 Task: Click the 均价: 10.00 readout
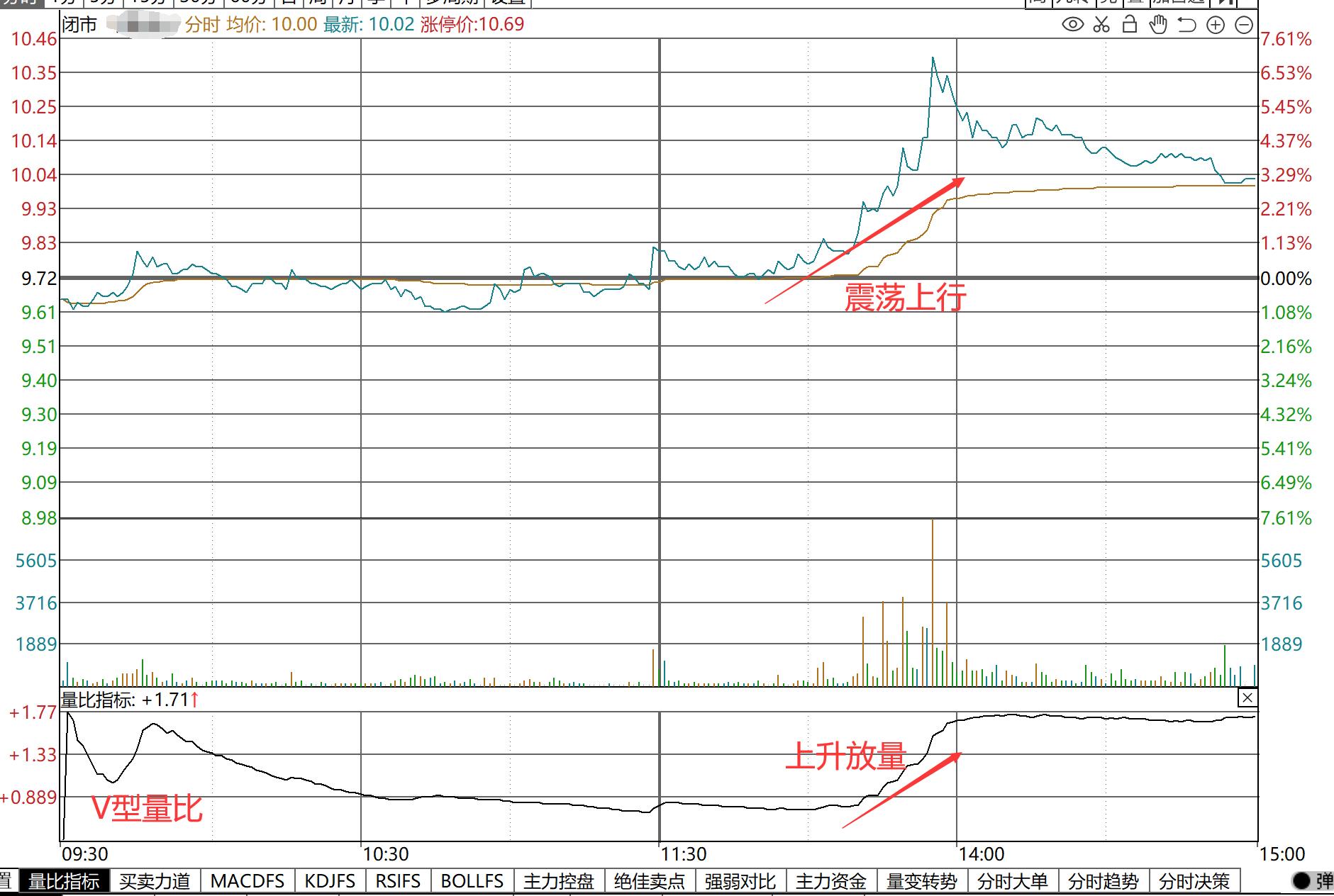[272, 25]
